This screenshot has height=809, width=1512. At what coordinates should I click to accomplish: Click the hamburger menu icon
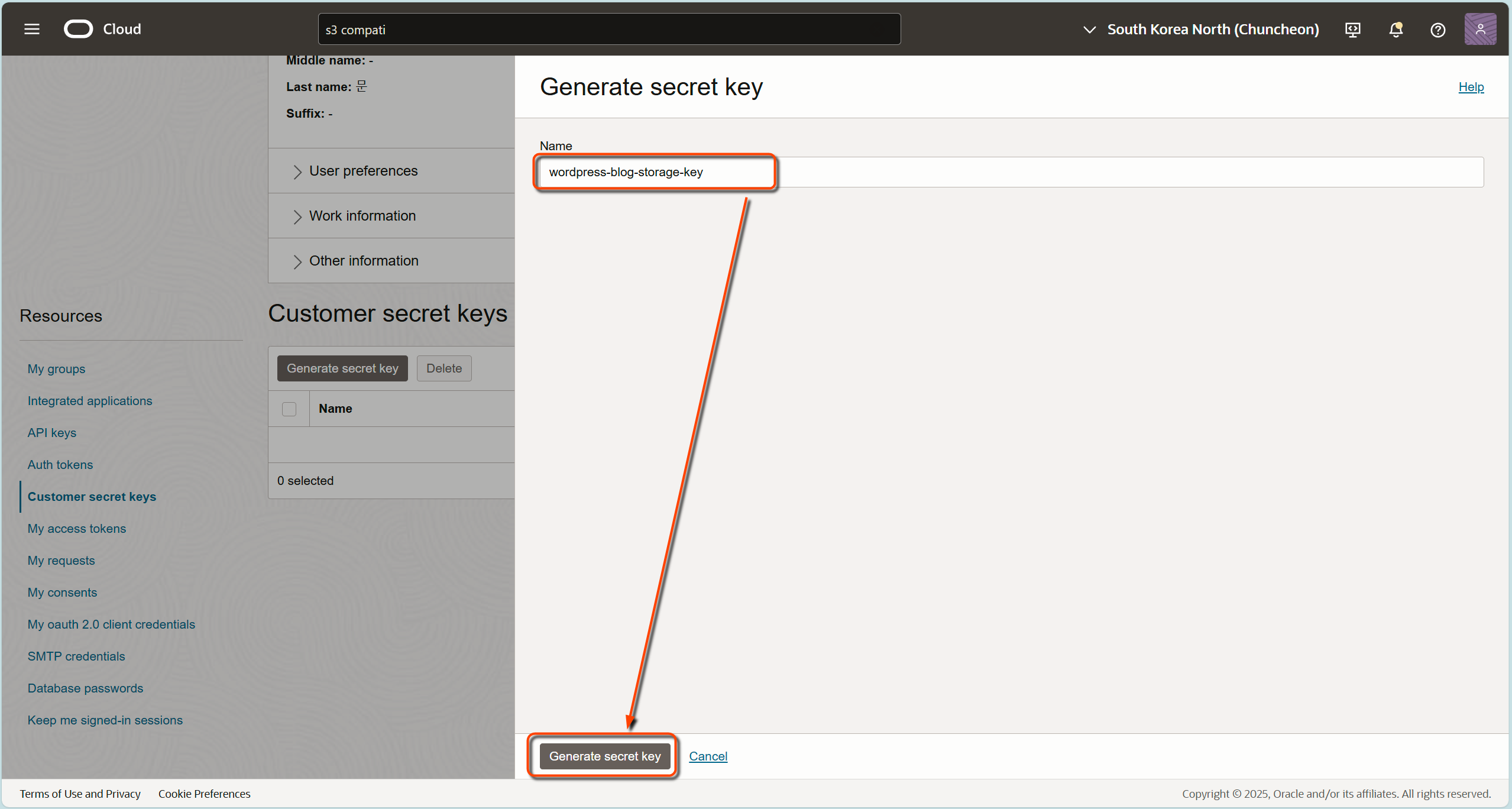(32, 28)
